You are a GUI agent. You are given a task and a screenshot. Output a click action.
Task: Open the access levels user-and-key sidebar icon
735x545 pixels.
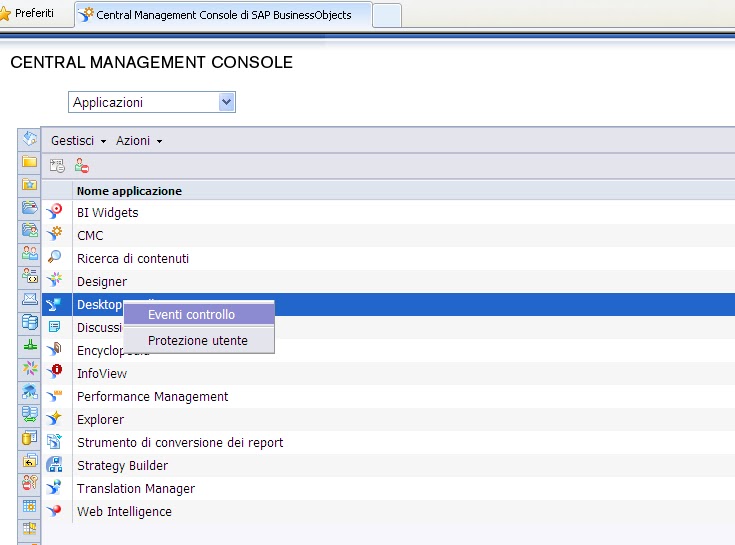pos(30,483)
